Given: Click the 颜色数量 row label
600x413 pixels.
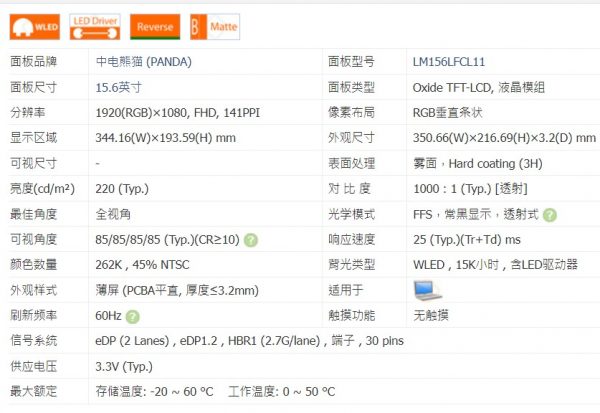Looking at the screenshot, I should [33, 265].
